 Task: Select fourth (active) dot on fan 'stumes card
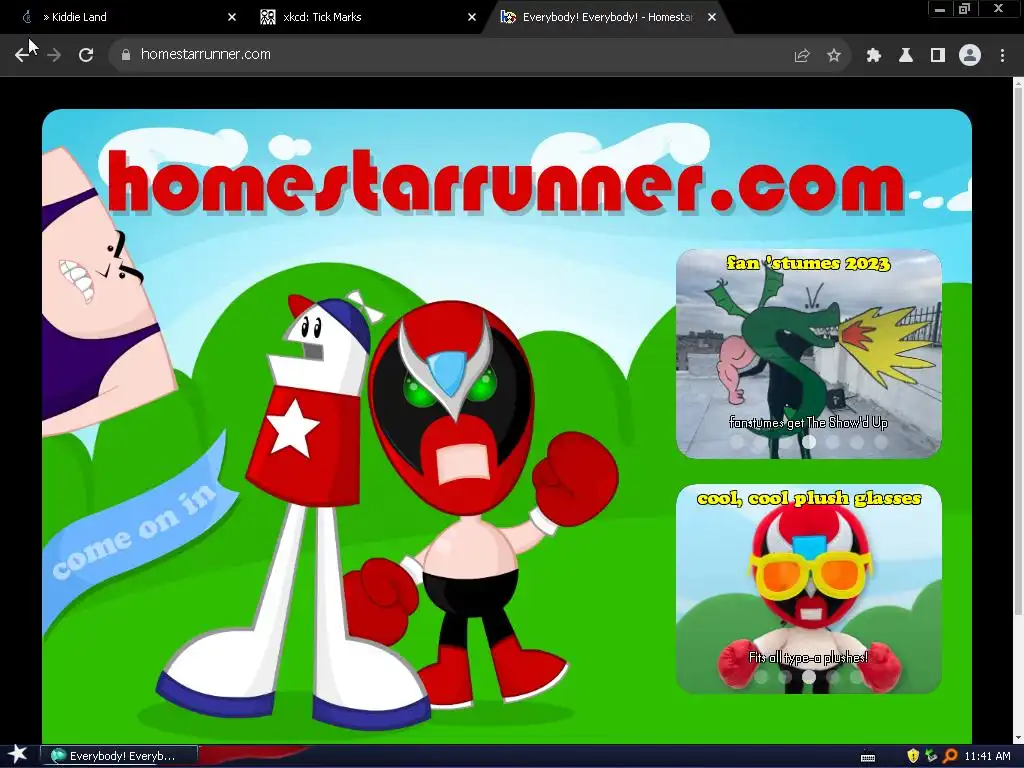tap(808, 442)
